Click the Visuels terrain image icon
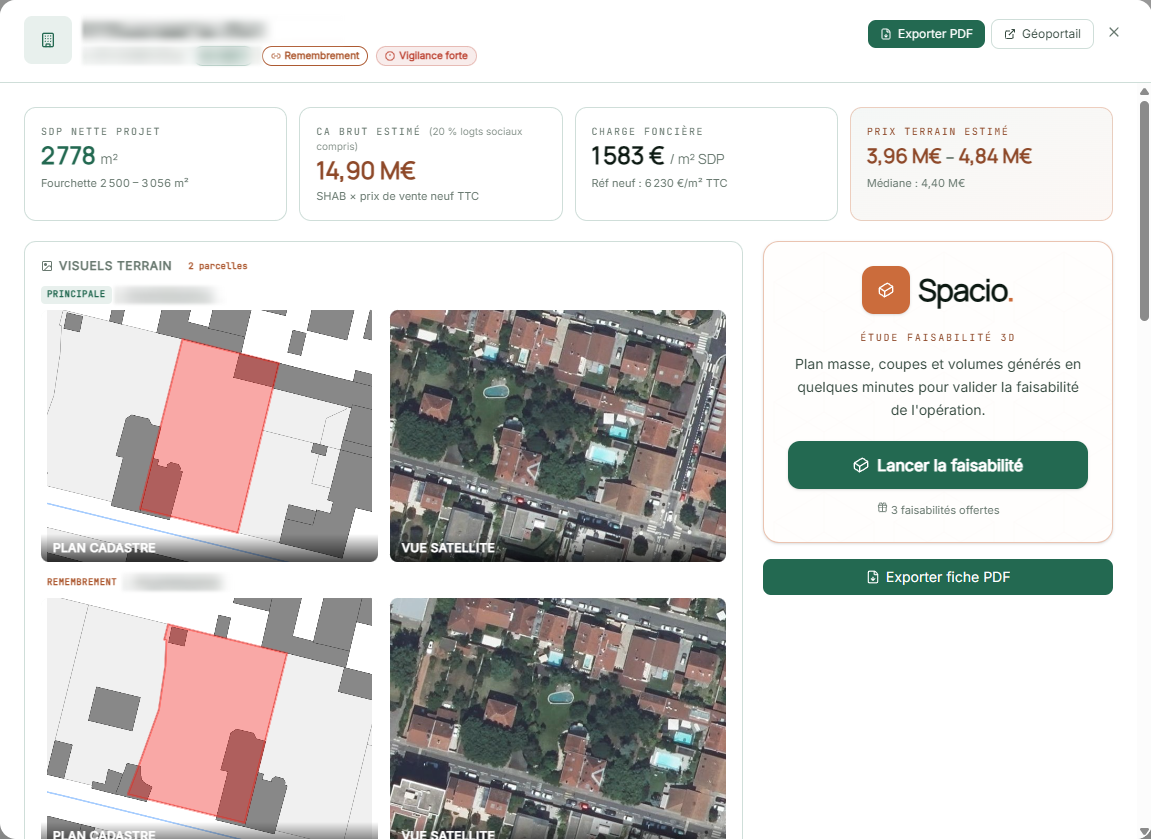 (47, 266)
